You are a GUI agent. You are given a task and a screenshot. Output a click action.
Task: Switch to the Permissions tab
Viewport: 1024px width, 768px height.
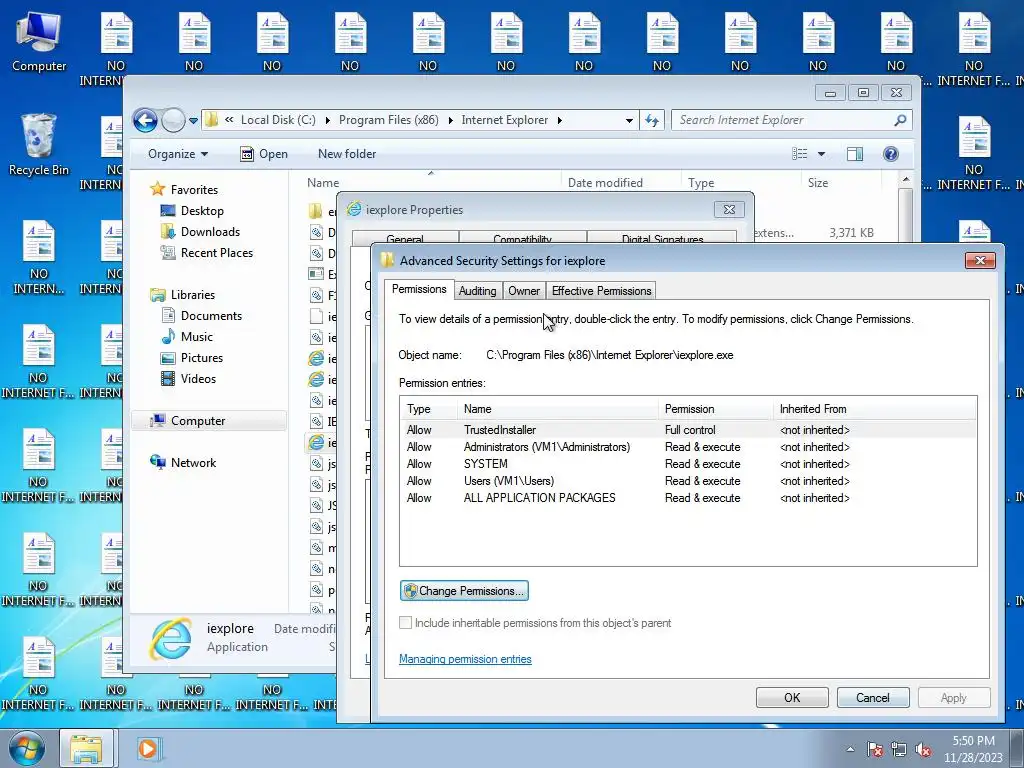pyautogui.click(x=419, y=289)
